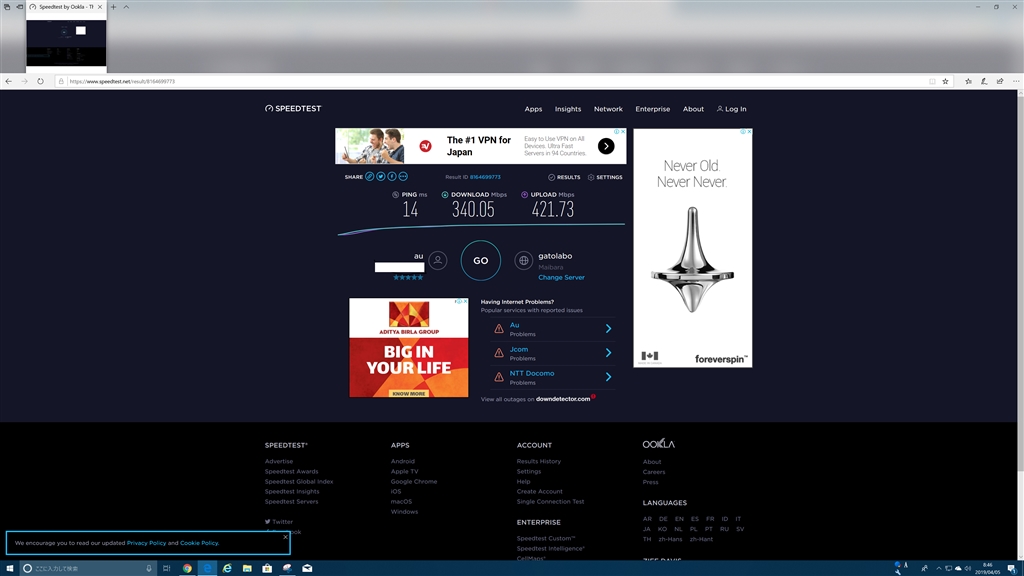The image size is (1024, 576).
Task: Open a new browser tab
Action: point(113,7)
